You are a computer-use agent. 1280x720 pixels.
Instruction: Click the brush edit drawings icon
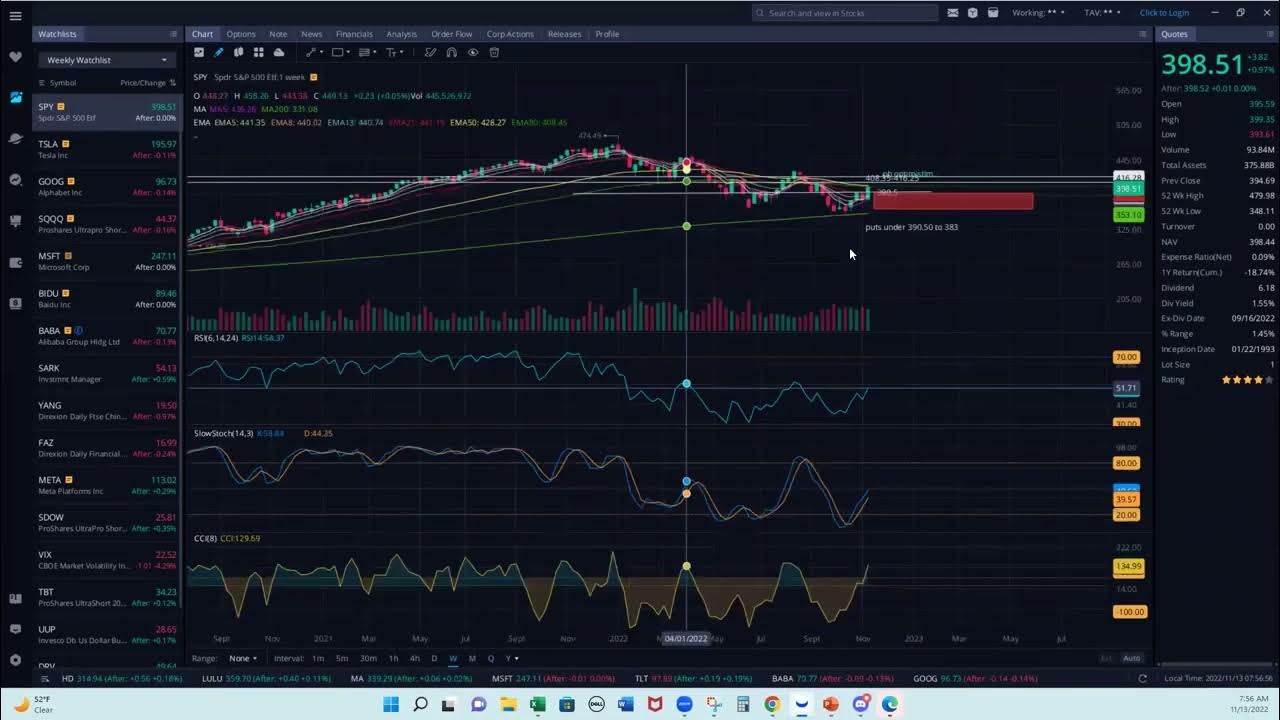[431, 52]
